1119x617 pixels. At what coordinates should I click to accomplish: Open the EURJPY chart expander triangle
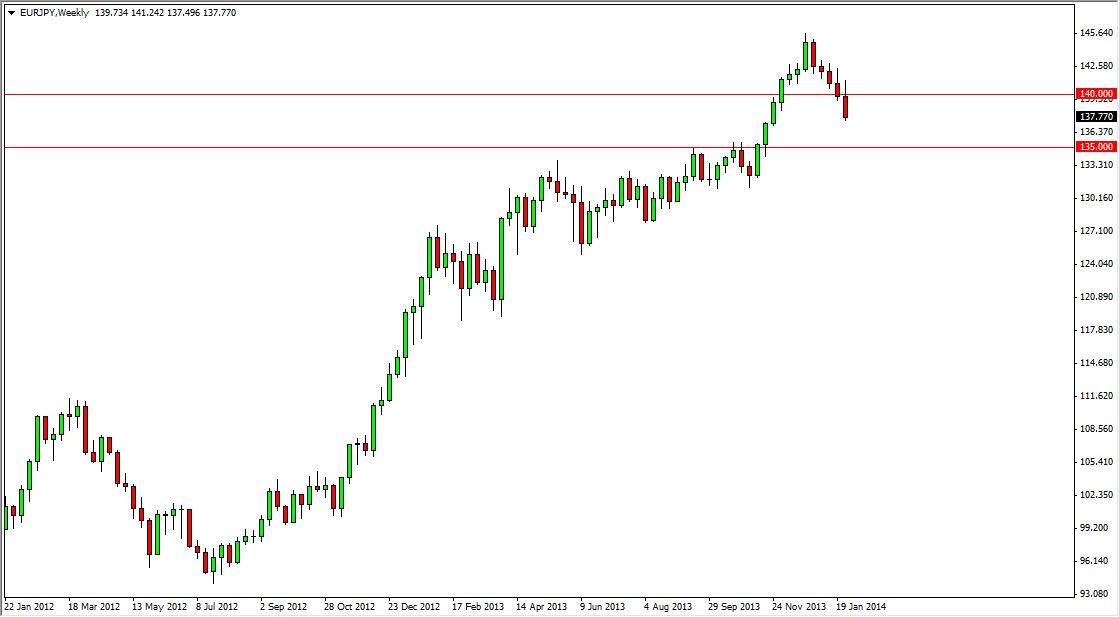(x=12, y=13)
